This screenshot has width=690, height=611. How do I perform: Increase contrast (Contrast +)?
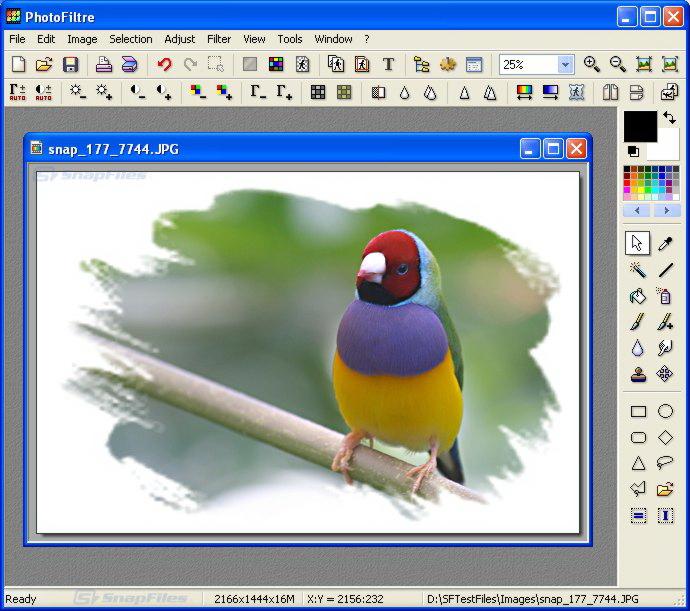[x=164, y=92]
